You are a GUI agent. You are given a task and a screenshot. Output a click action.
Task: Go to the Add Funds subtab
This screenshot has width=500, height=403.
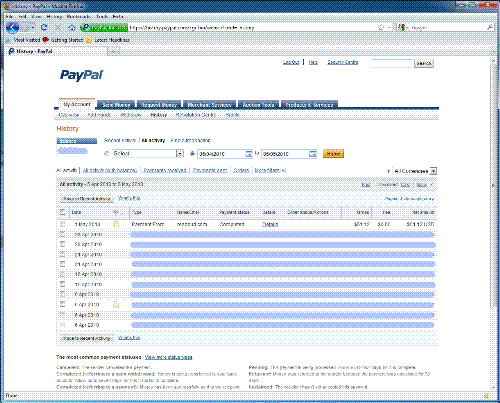point(99,115)
